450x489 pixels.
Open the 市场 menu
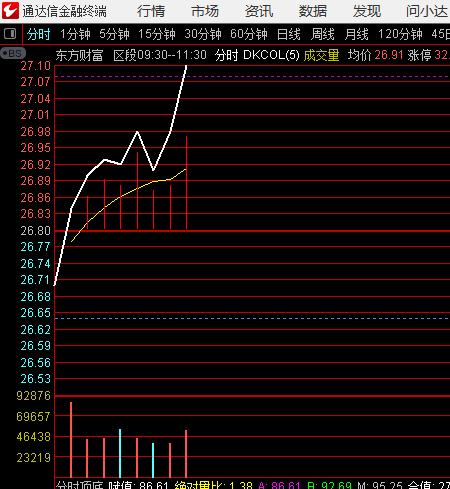click(x=205, y=11)
